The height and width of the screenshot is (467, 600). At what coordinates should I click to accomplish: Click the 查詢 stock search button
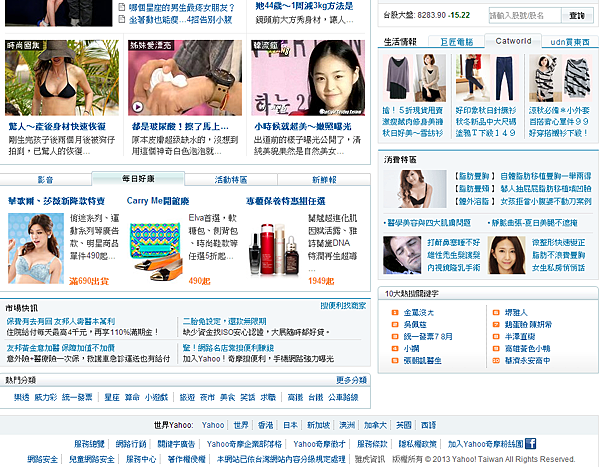pos(577,16)
